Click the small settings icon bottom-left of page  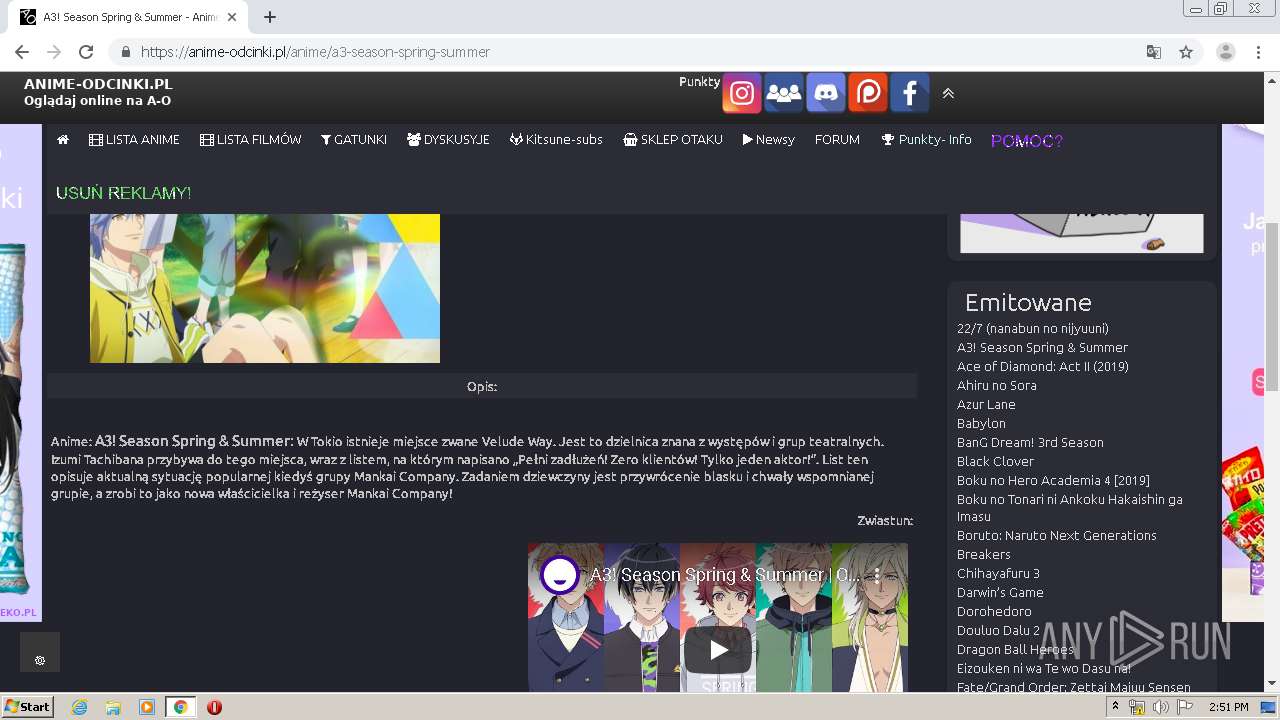(40, 660)
